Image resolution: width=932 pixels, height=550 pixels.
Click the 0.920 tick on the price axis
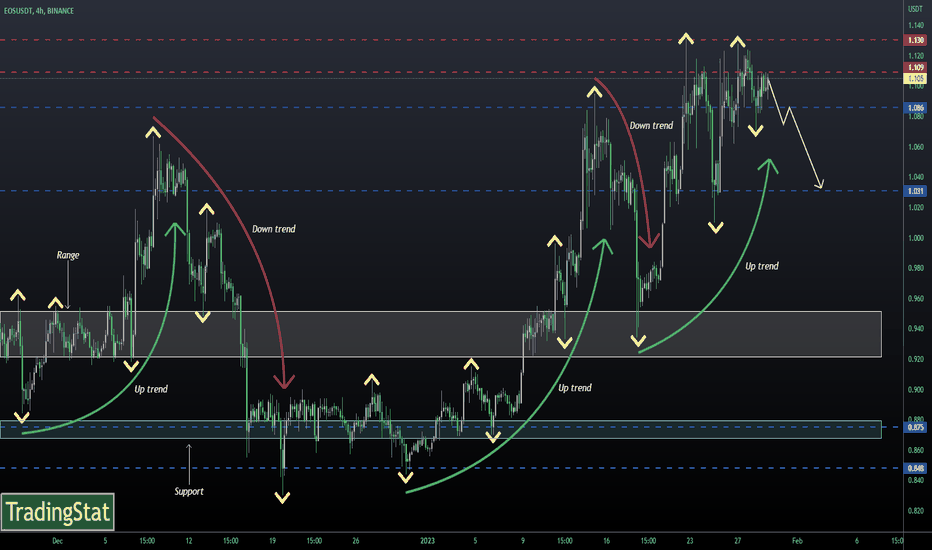(916, 359)
